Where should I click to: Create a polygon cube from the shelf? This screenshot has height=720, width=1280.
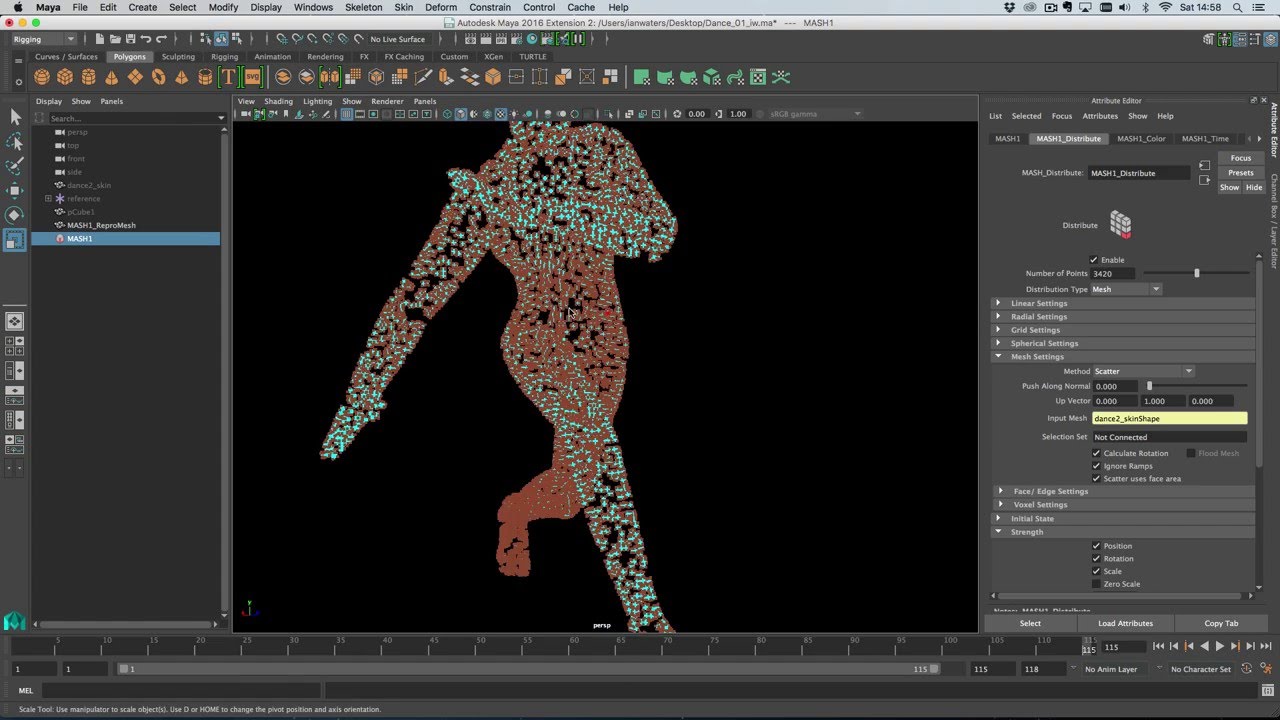[x=65, y=77]
